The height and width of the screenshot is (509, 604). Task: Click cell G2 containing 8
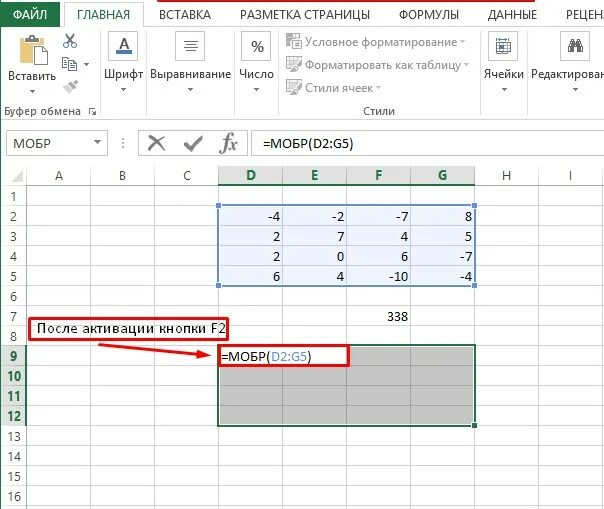pyautogui.click(x=442, y=216)
